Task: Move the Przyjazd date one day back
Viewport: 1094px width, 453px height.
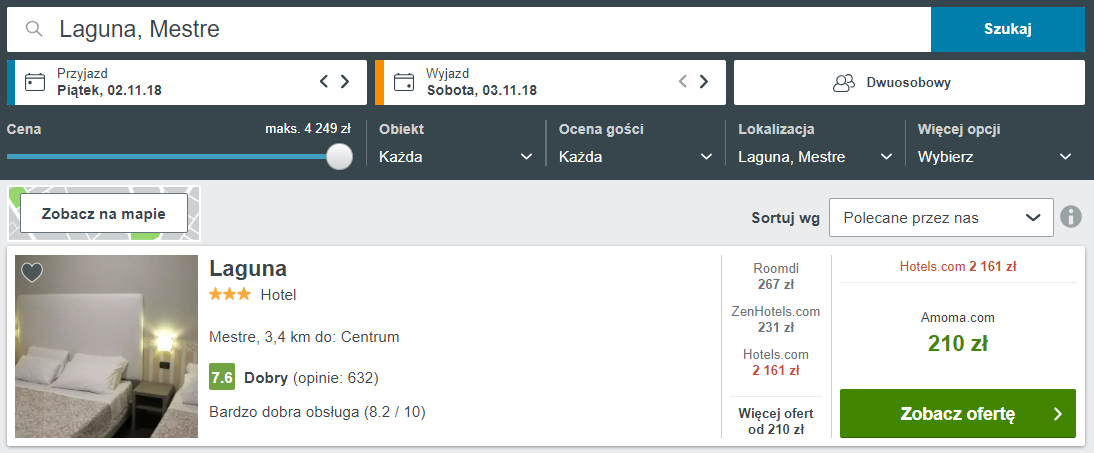Action: 324,82
